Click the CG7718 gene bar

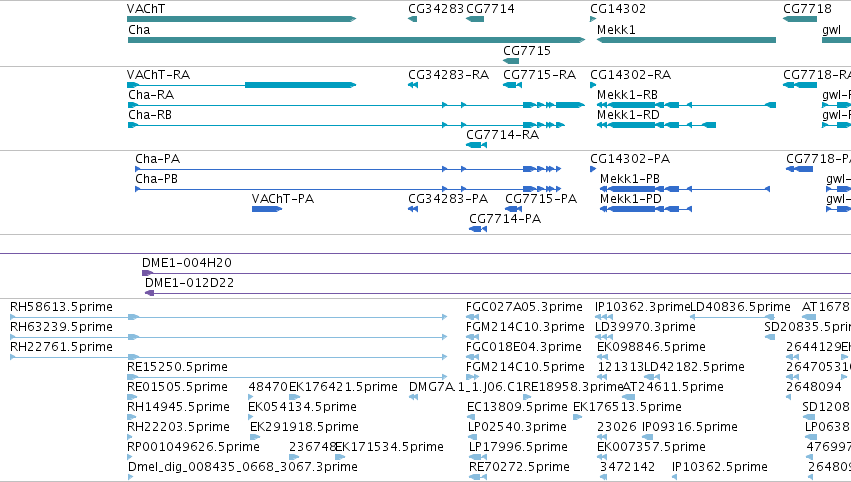click(800, 19)
